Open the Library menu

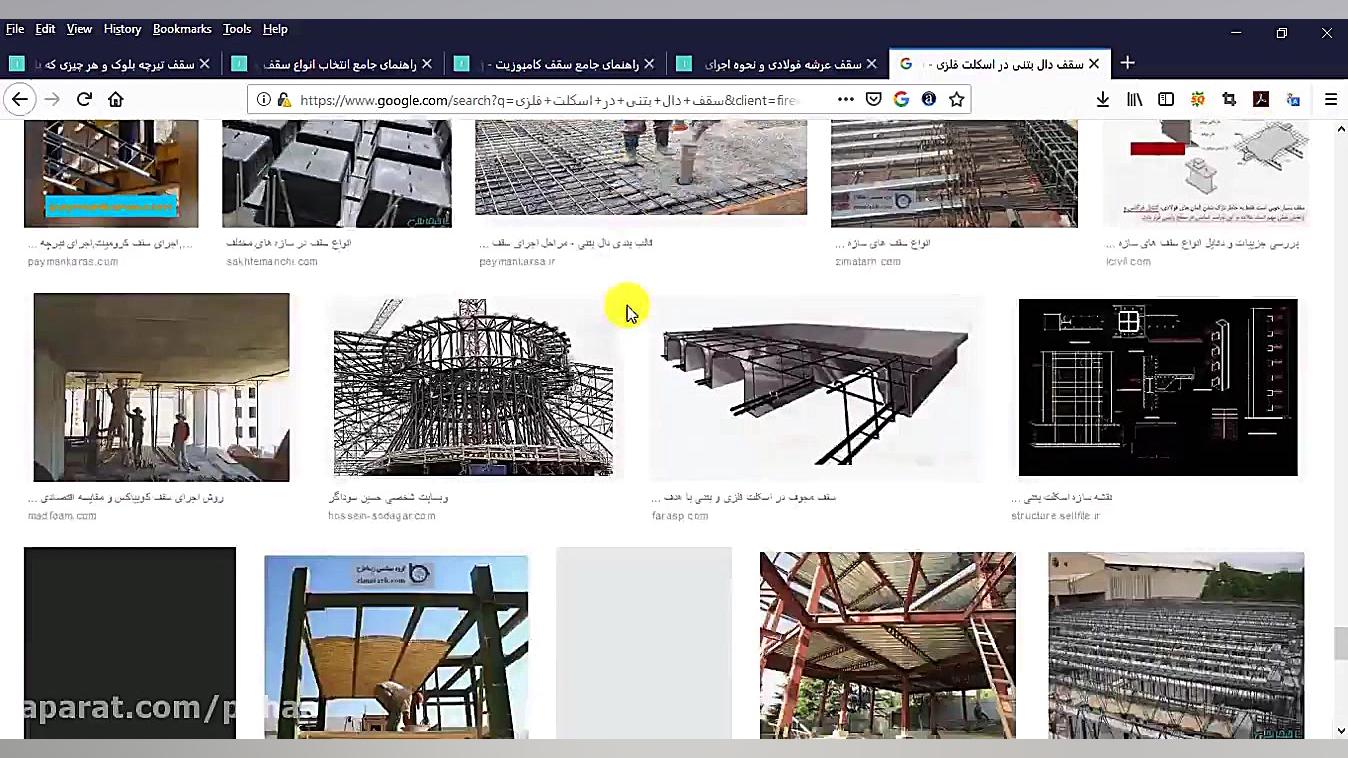(1135, 99)
